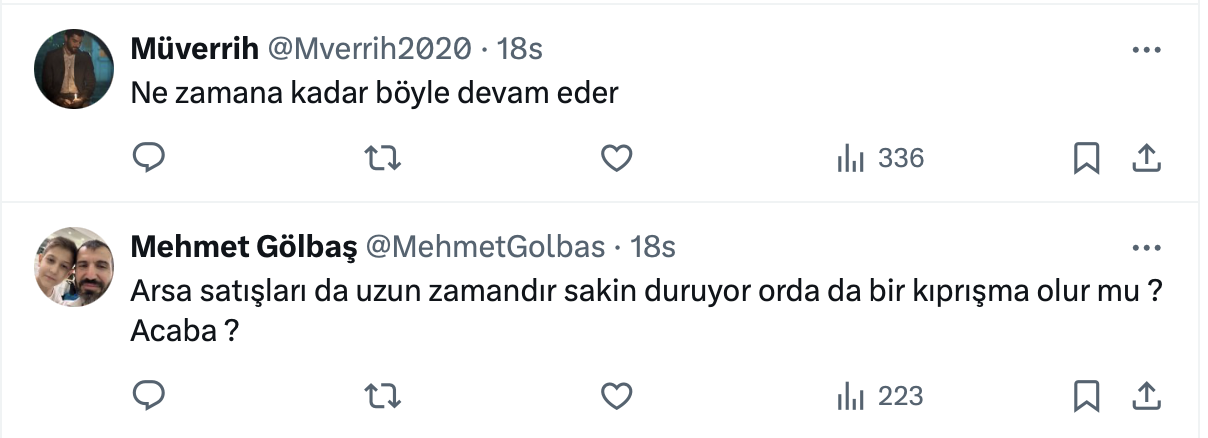
Task: Open the @Mverrih2020 handle link
Action: coord(370,48)
